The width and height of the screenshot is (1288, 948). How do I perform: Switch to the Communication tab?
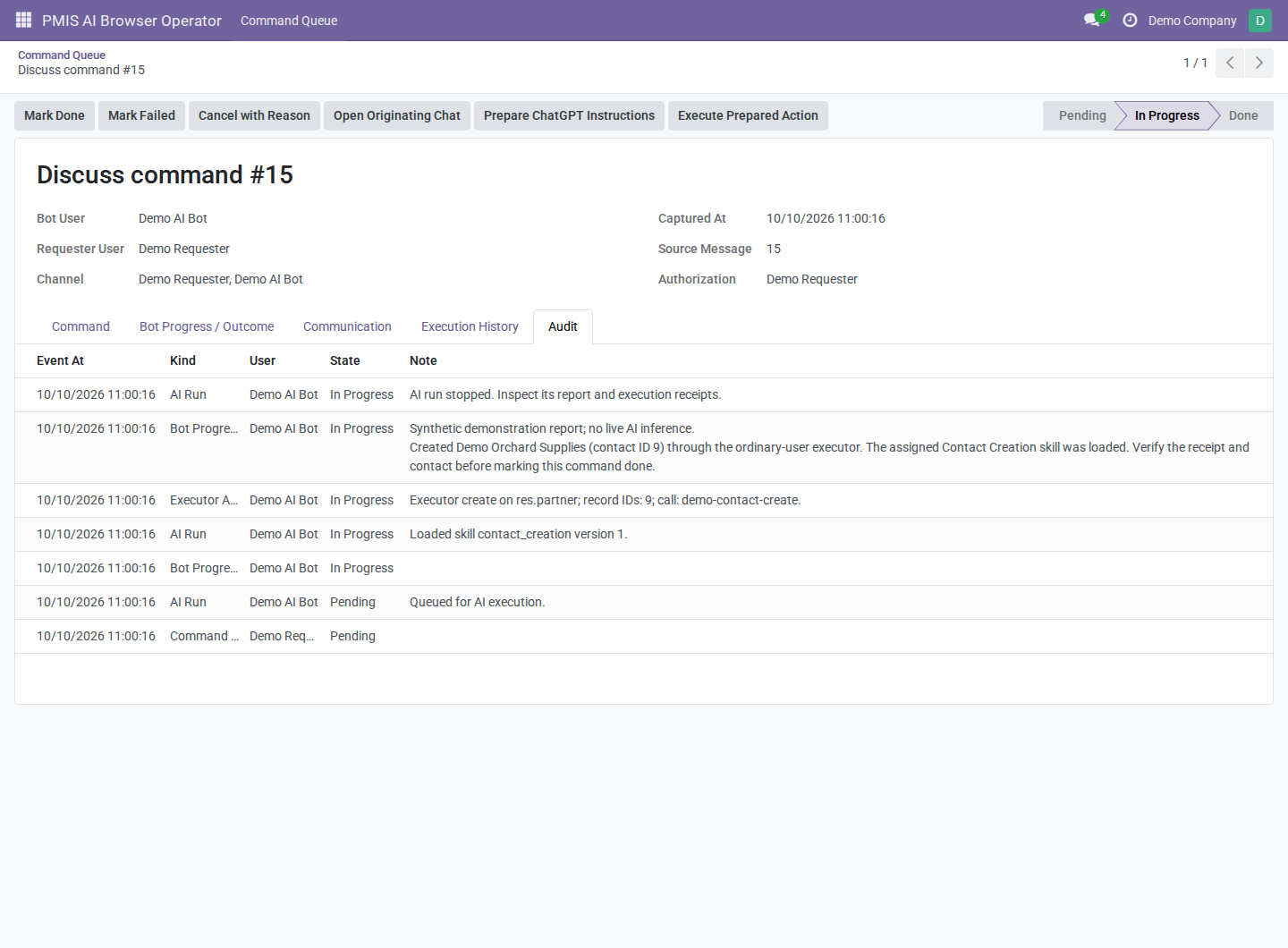click(x=347, y=326)
